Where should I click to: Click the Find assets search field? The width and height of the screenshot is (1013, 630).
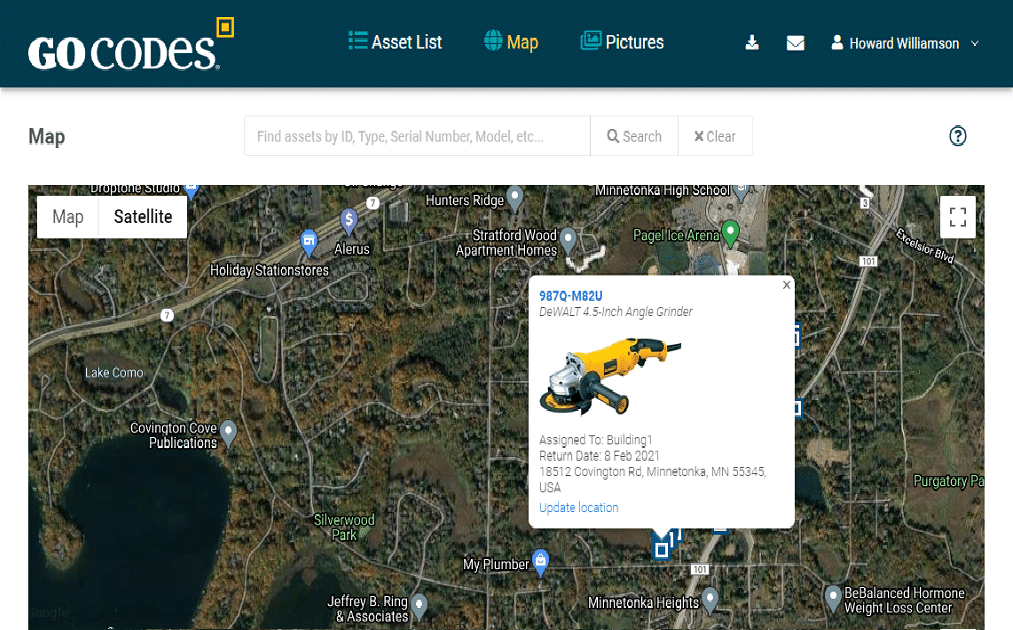pos(417,136)
